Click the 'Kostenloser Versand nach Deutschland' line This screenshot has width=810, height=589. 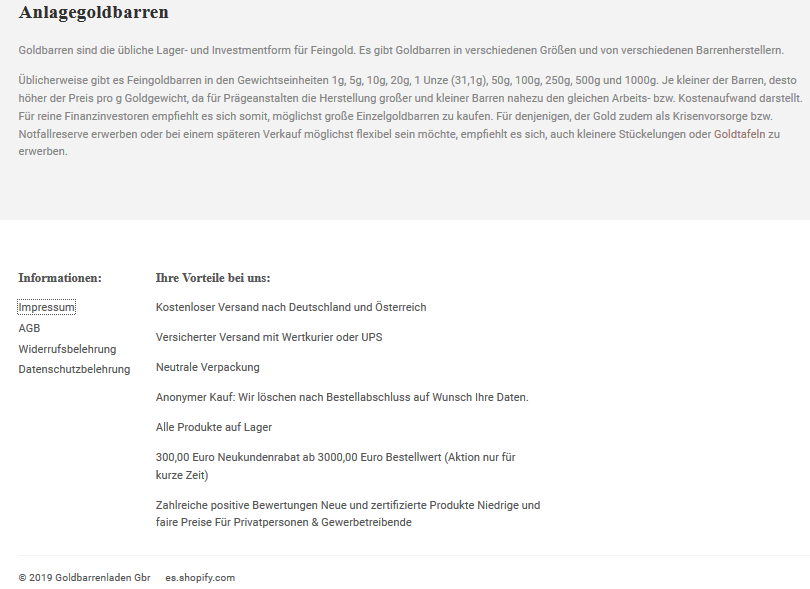pos(291,307)
